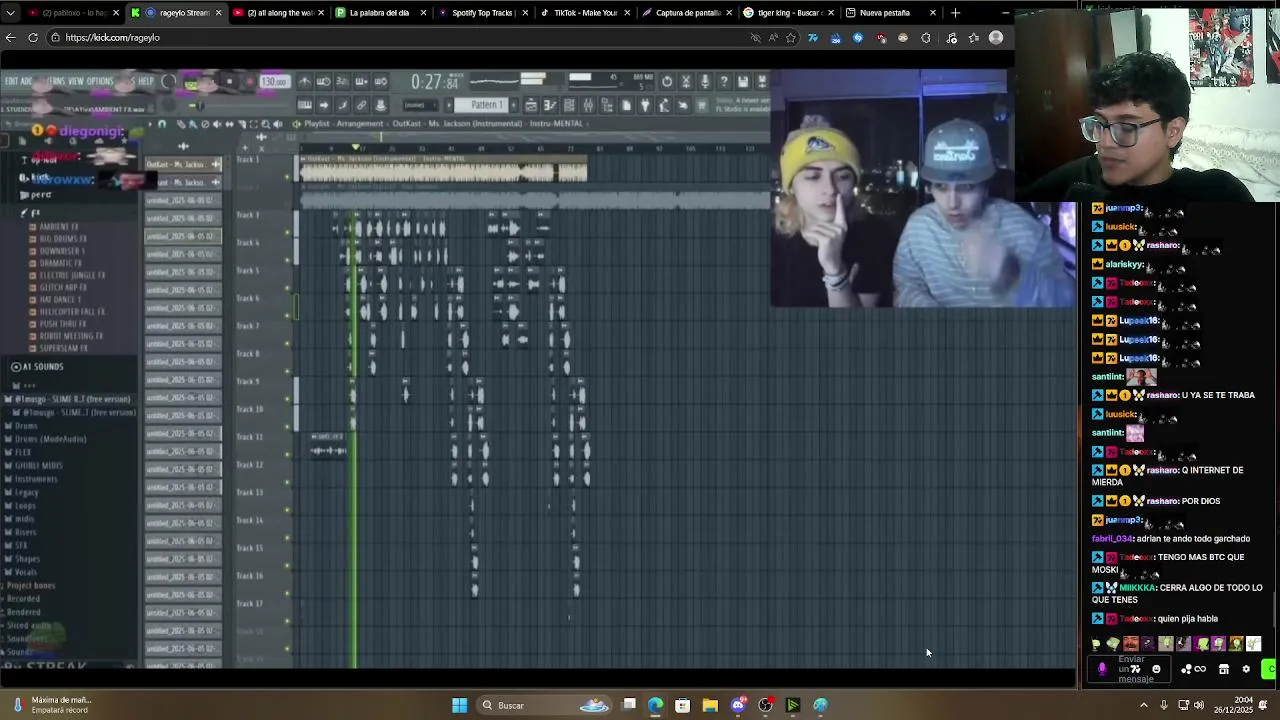Viewport: 1280px width, 720px height.
Task: Toggle the metronome icon in the recording panel
Action: coord(305,81)
